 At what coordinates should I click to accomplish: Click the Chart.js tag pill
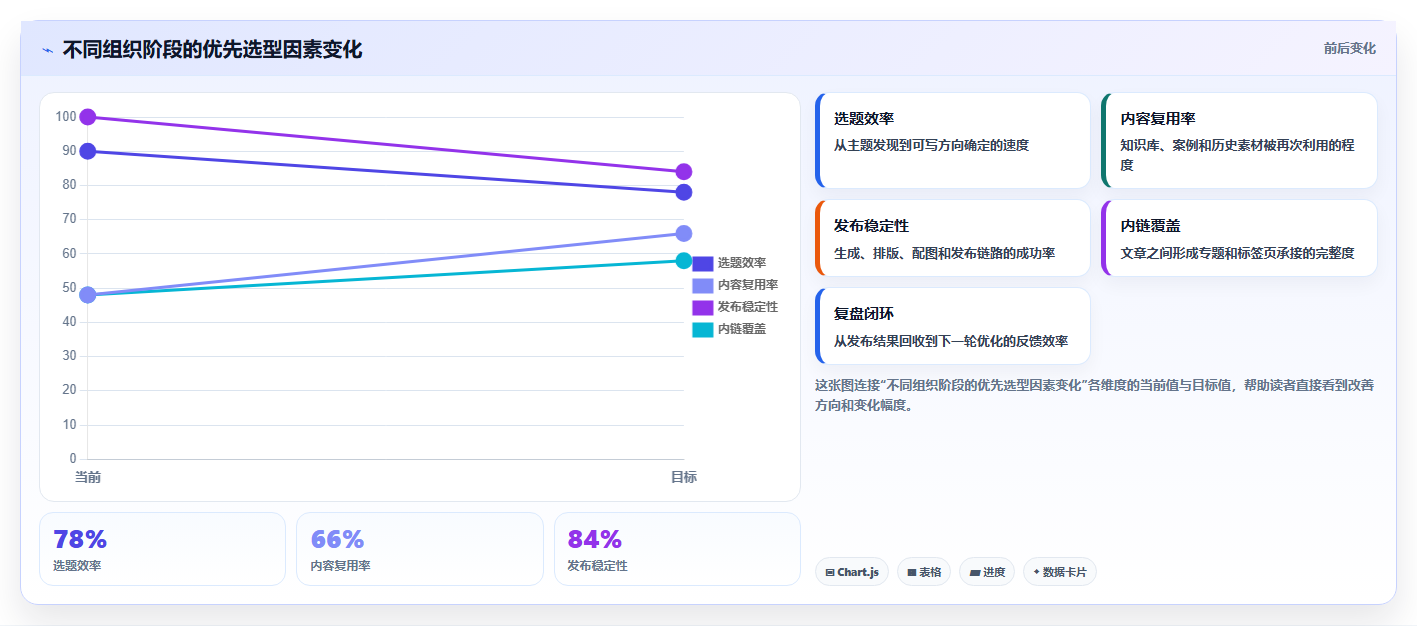click(x=852, y=572)
